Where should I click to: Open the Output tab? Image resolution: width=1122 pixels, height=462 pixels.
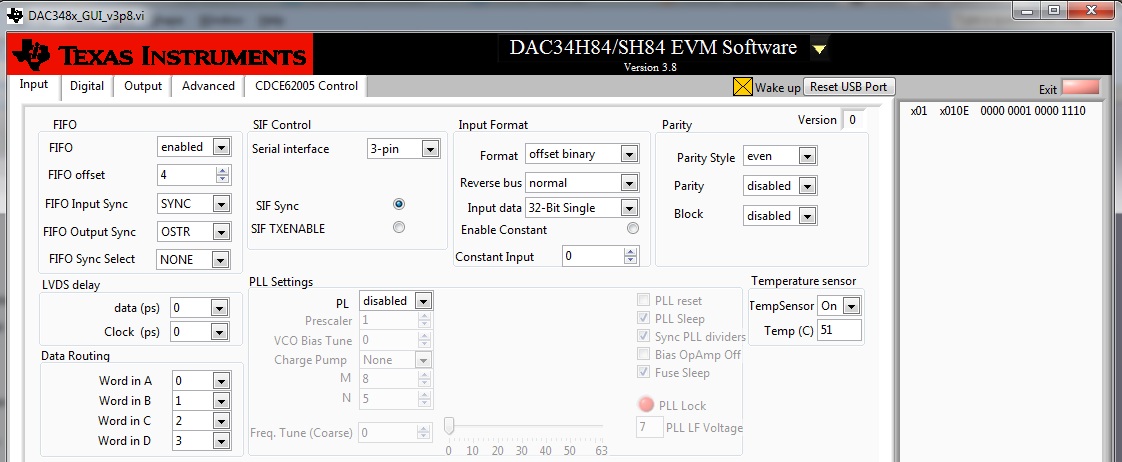pyautogui.click(x=142, y=86)
